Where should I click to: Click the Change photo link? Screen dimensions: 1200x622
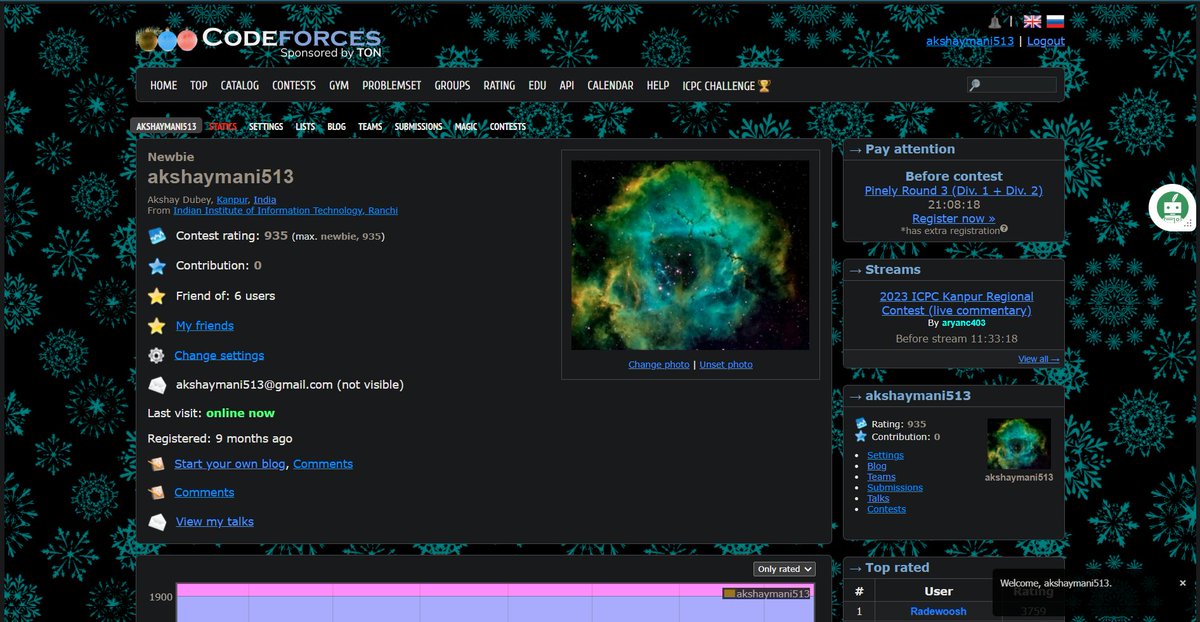(659, 365)
